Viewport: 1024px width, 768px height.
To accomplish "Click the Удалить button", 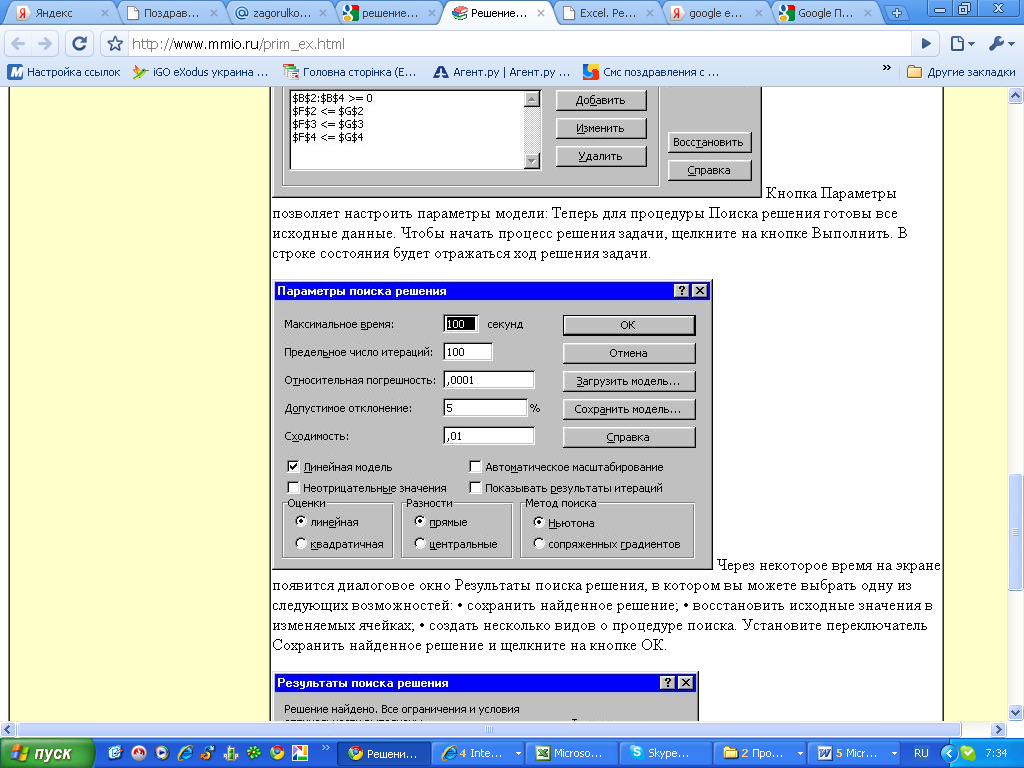I will [x=601, y=156].
